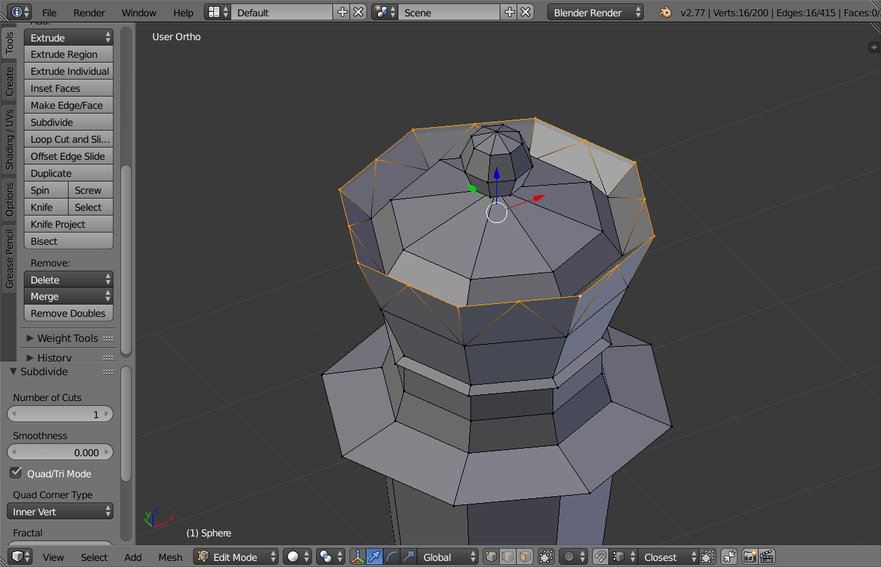Open the Blender Render engine dropdown
881x567 pixels.
(596, 12)
